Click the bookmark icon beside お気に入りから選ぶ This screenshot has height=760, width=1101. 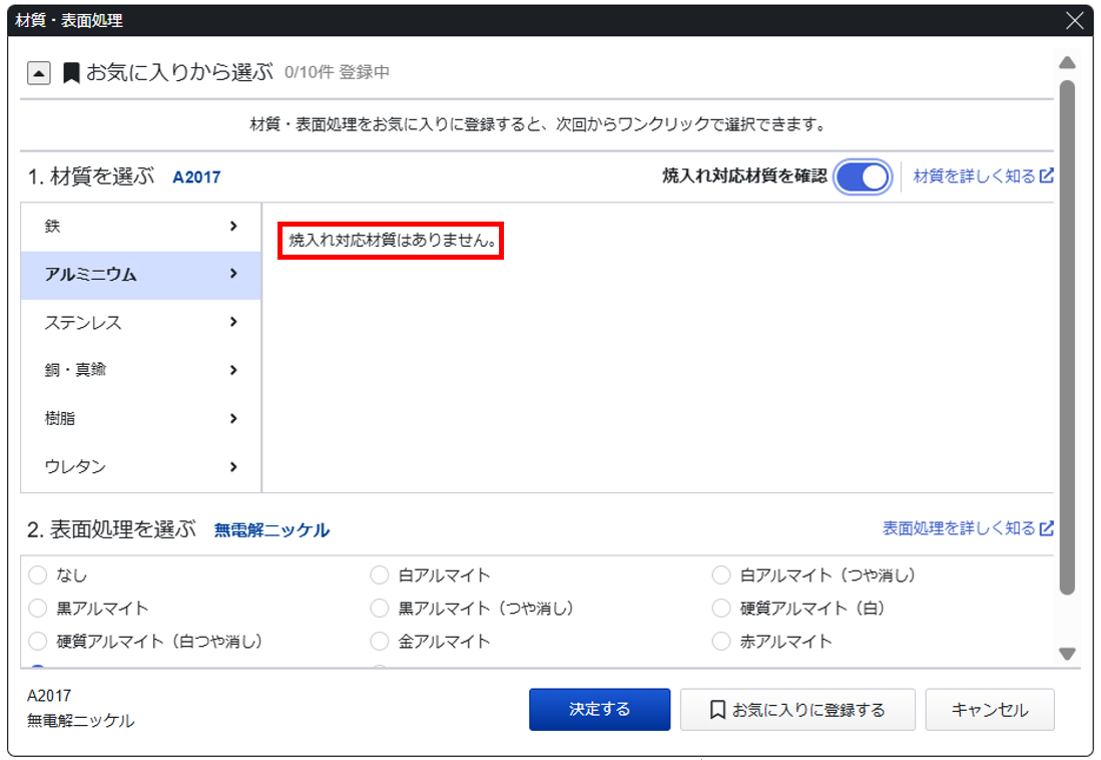[71, 72]
